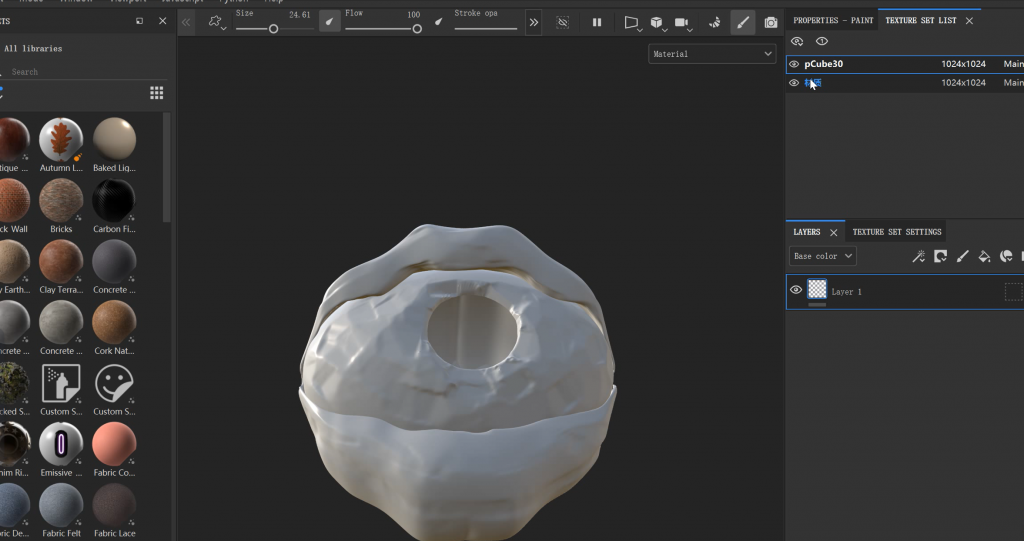Hide the second texture set below pCube30

(x=794, y=83)
